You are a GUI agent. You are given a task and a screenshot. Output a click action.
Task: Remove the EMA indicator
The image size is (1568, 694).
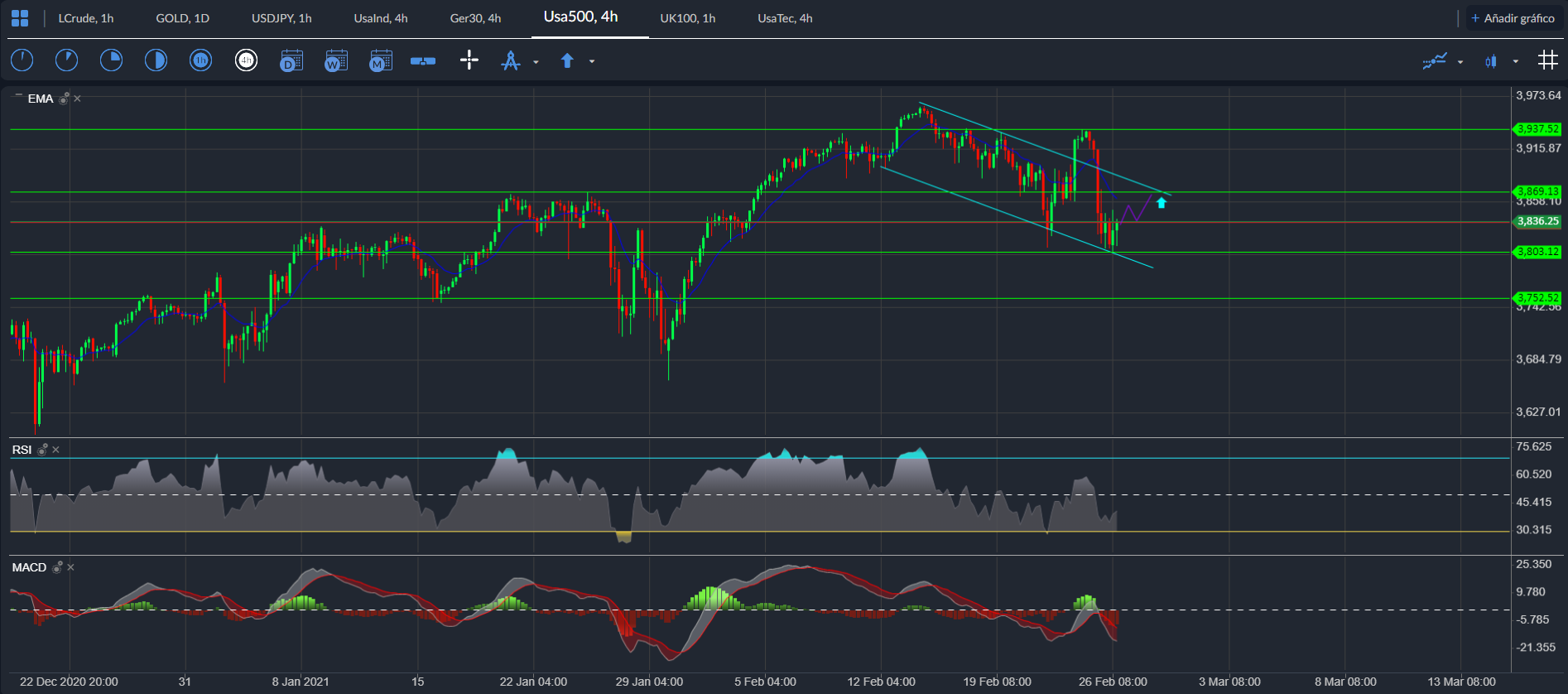click(x=78, y=99)
